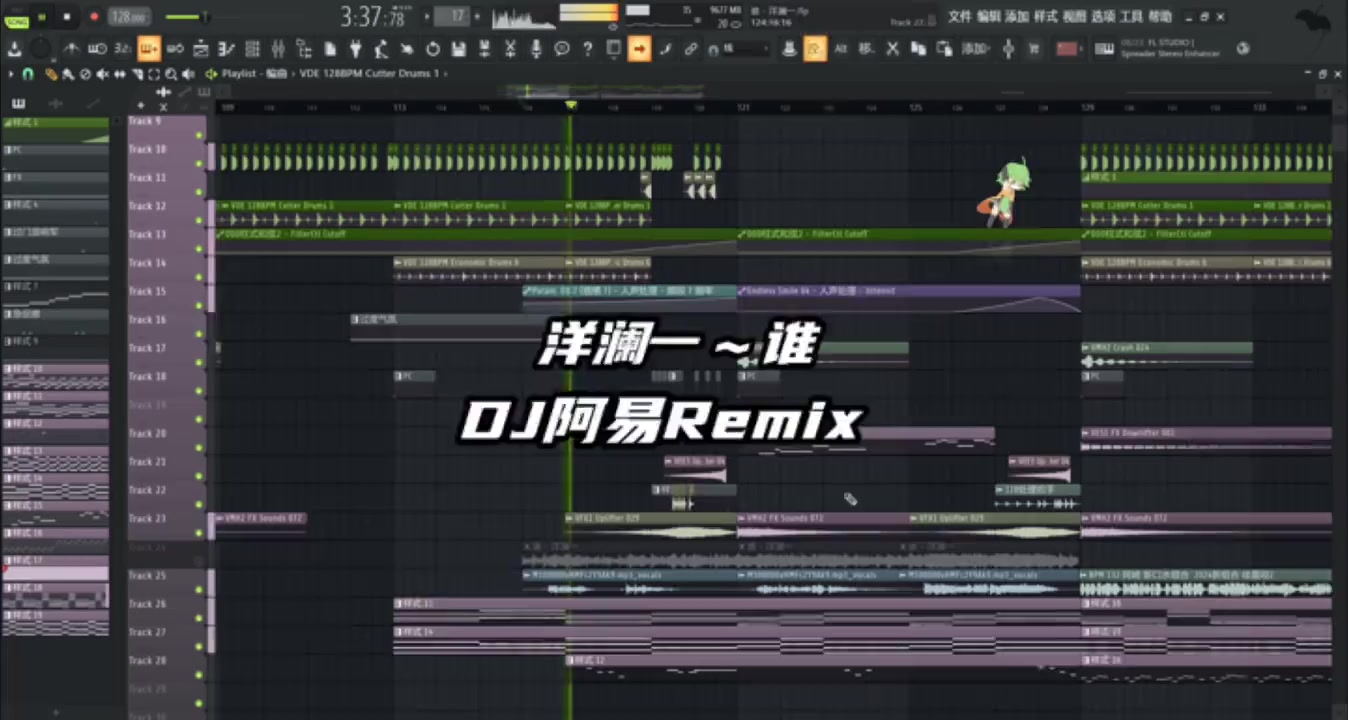Mute Track 26 via its green LED

[x=199, y=617]
